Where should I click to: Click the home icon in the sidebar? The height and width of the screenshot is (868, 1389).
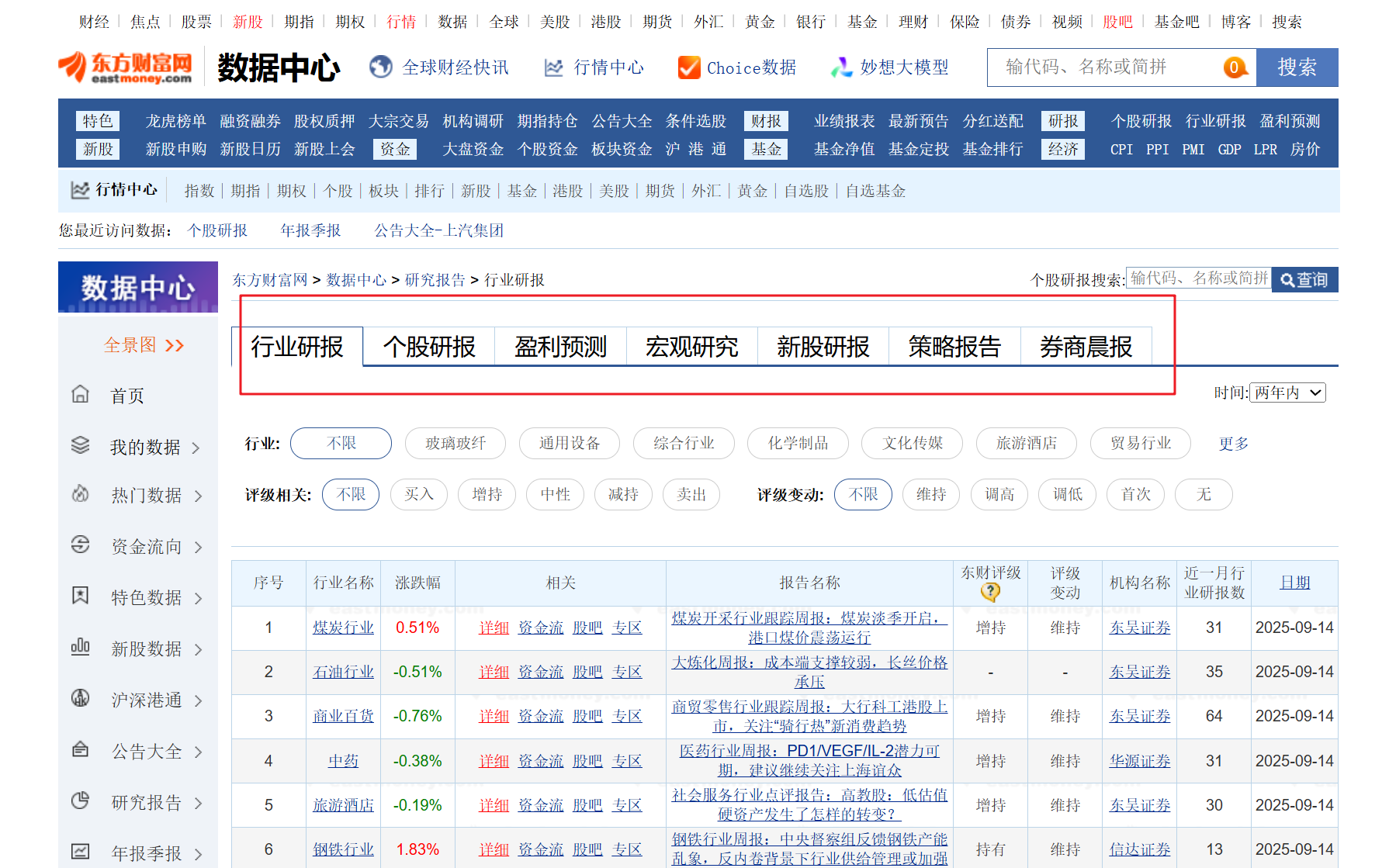[81, 394]
